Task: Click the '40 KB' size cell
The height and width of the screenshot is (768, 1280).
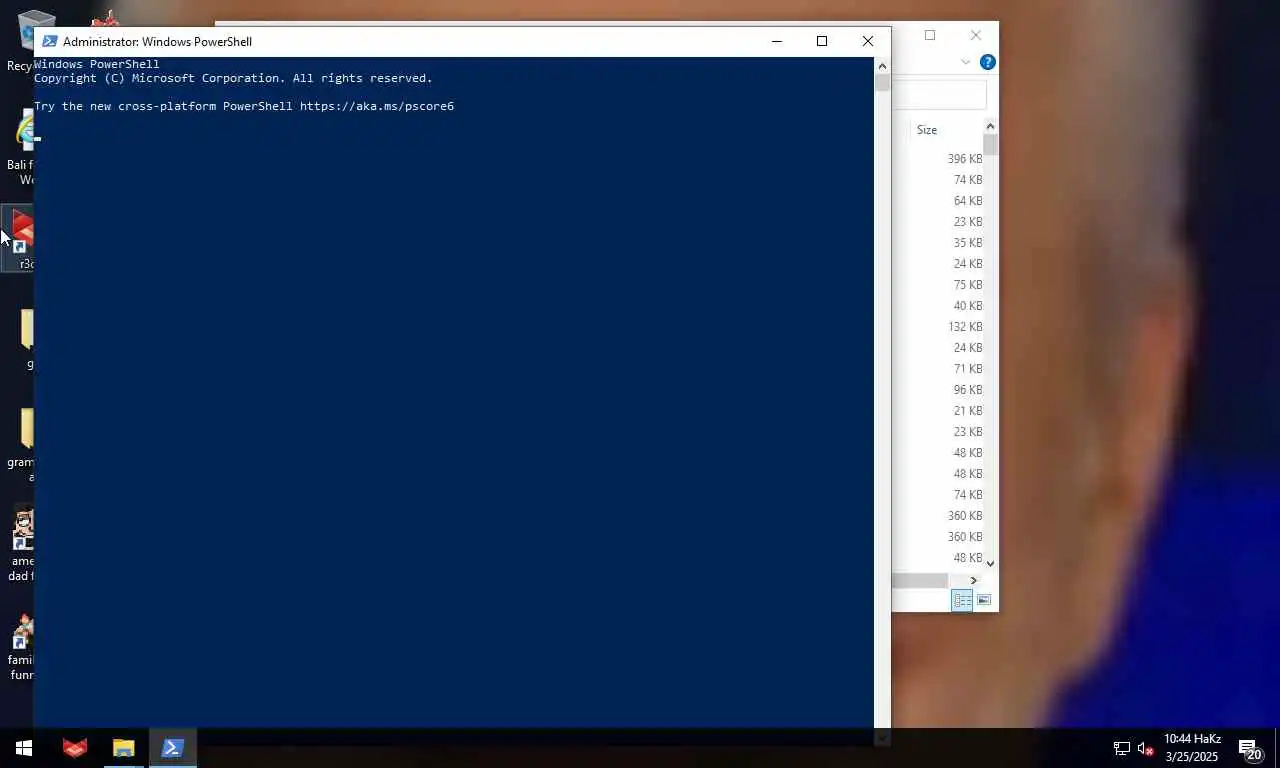Action: click(968, 306)
